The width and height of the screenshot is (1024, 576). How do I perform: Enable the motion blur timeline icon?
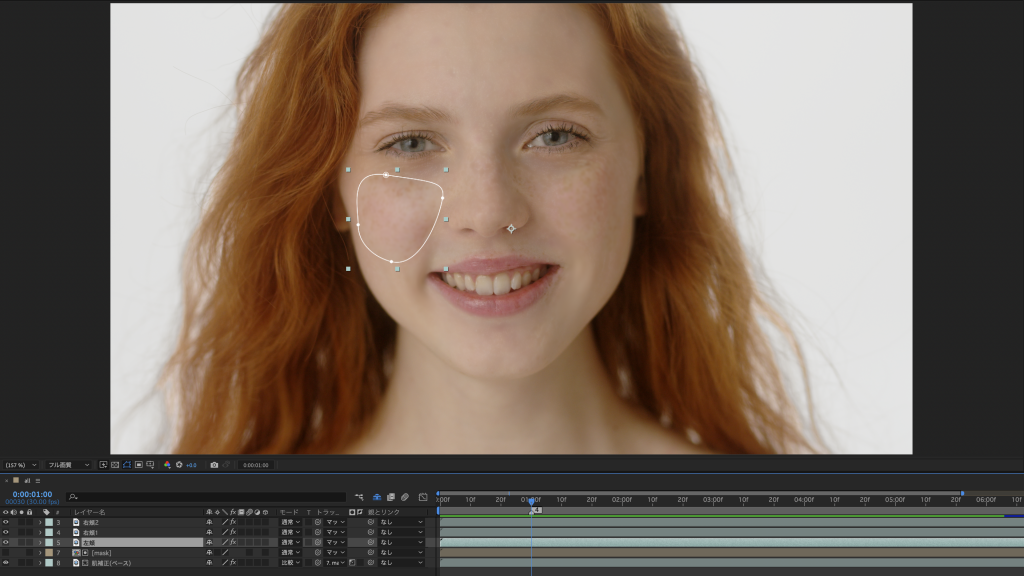pyautogui.click(x=405, y=497)
